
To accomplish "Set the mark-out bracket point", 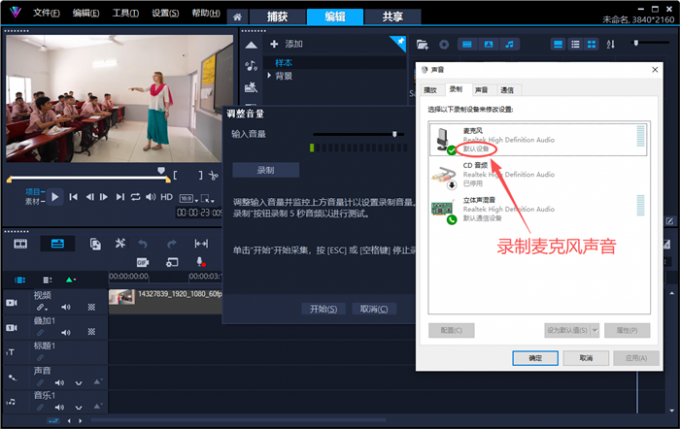I will (x=200, y=175).
